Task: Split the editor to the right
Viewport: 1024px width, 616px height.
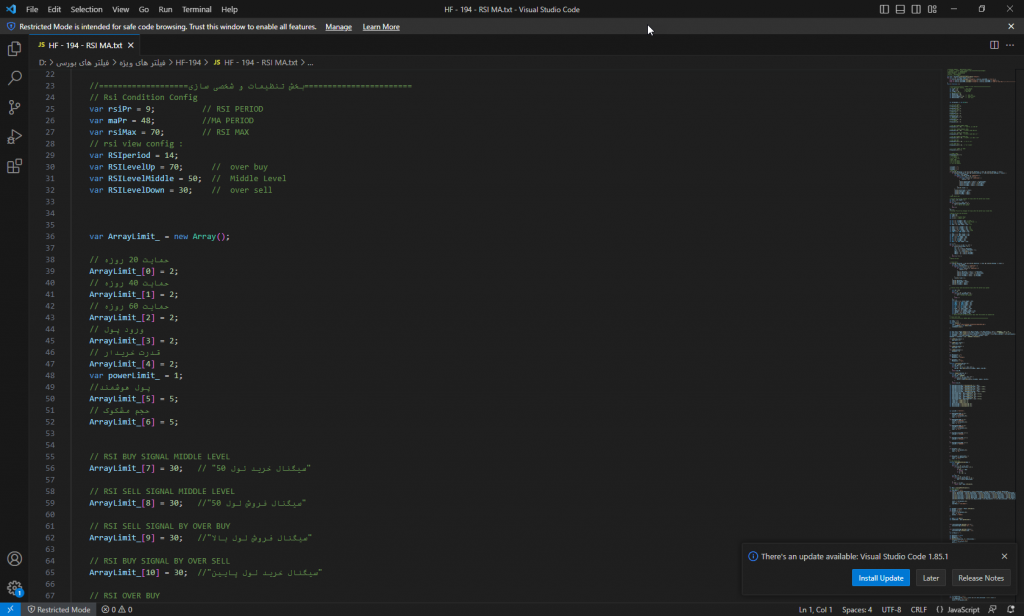Action: [x=994, y=45]
